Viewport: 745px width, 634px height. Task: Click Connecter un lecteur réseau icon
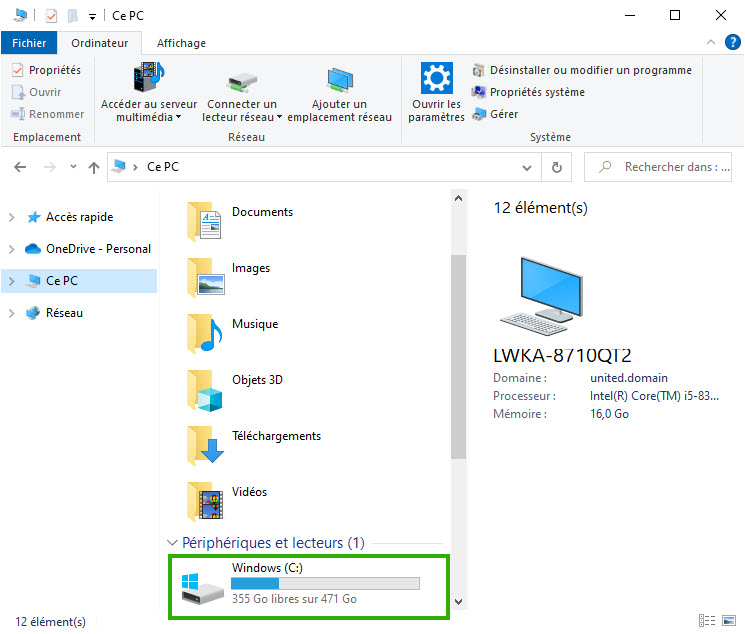click(242, 82)
